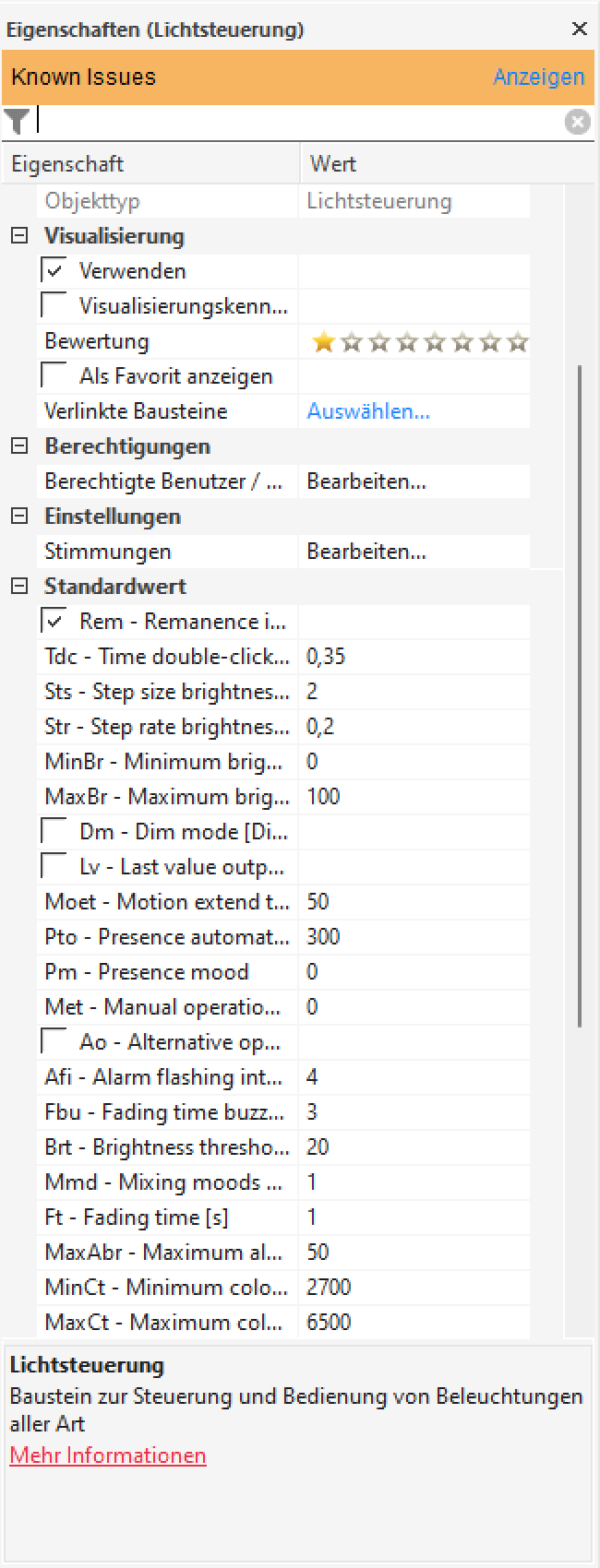
Task: Collapse the Standardwert section
Action: 19,587
